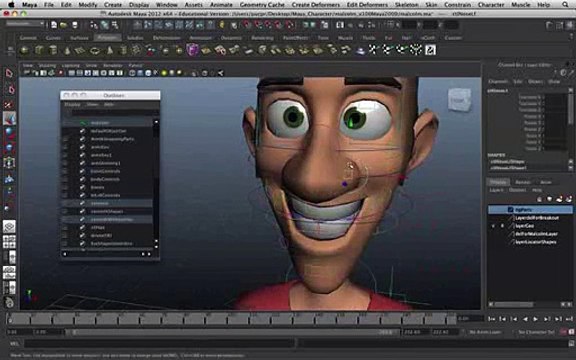Switch to the Polygons shelf tab
Screen dimensions: 576x360
tap(108, 37)
